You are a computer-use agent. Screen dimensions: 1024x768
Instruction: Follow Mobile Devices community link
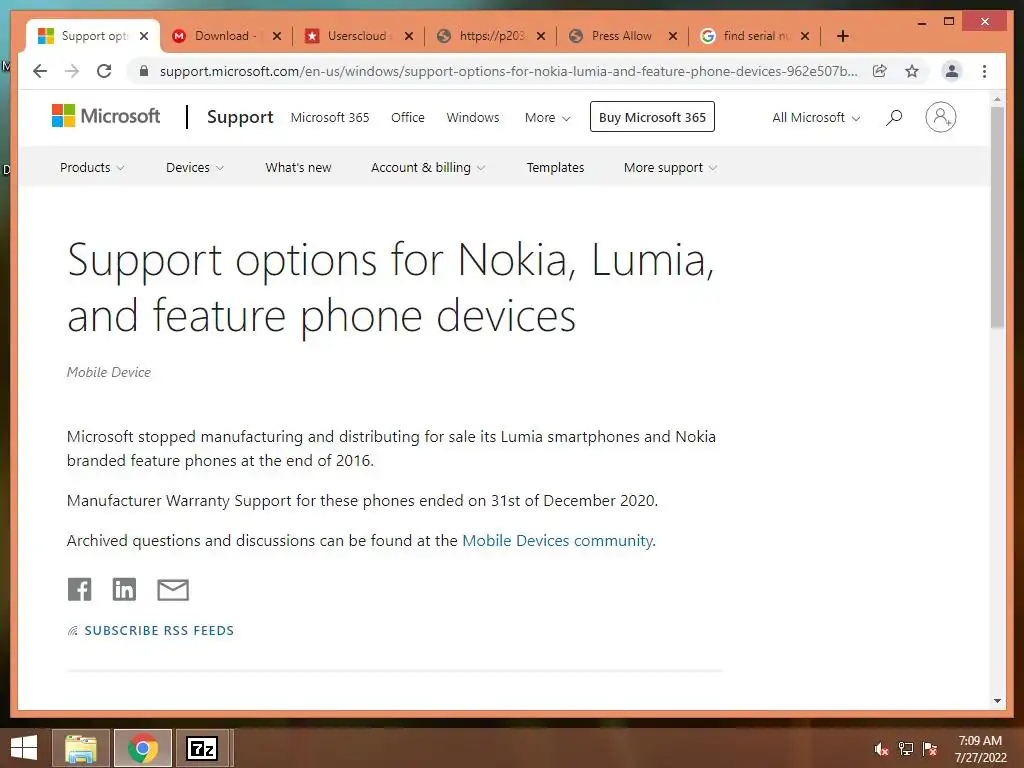pos(557,541)
